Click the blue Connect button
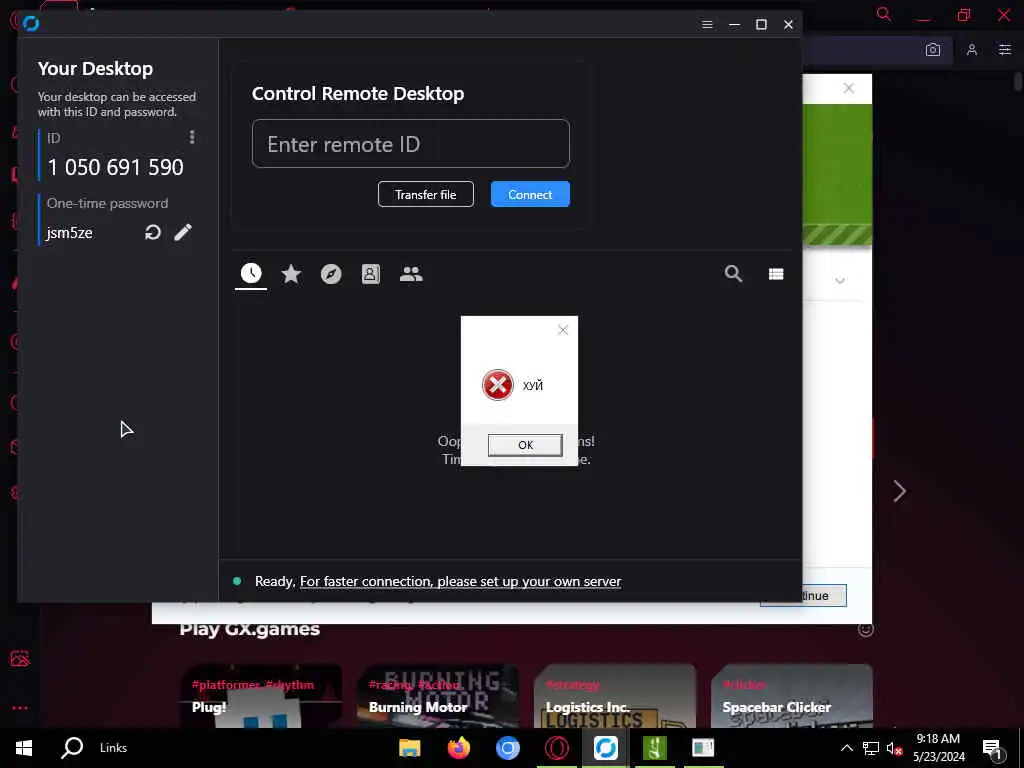Screen dimensions: 1024x768 (x=530, y=194)
